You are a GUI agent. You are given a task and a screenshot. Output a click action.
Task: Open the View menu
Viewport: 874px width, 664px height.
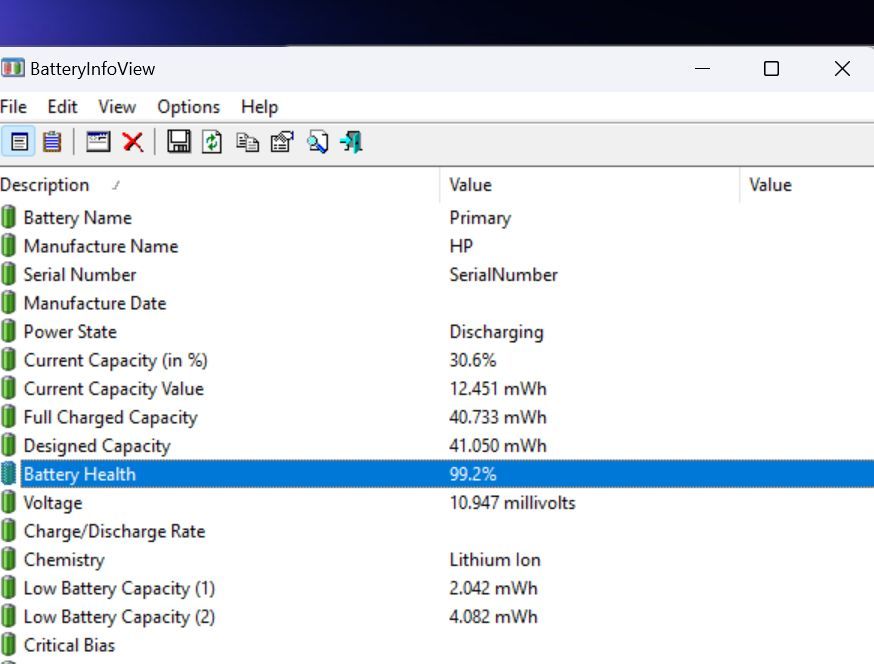(117, 107)
